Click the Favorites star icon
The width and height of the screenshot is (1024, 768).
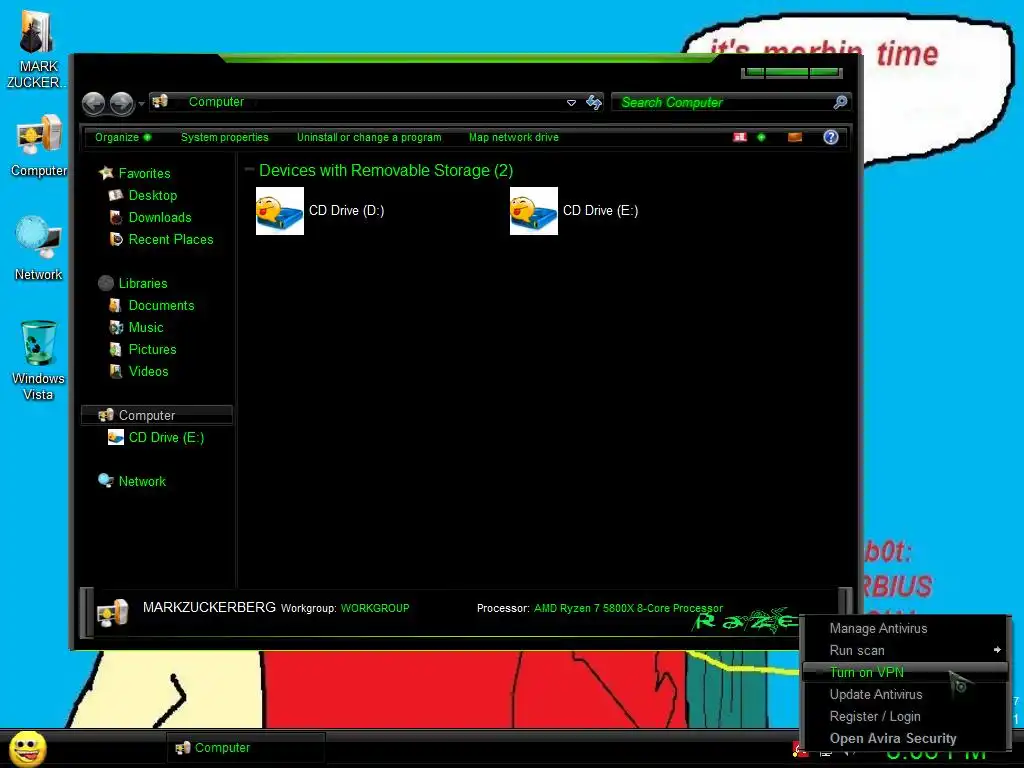click(106, 172)
